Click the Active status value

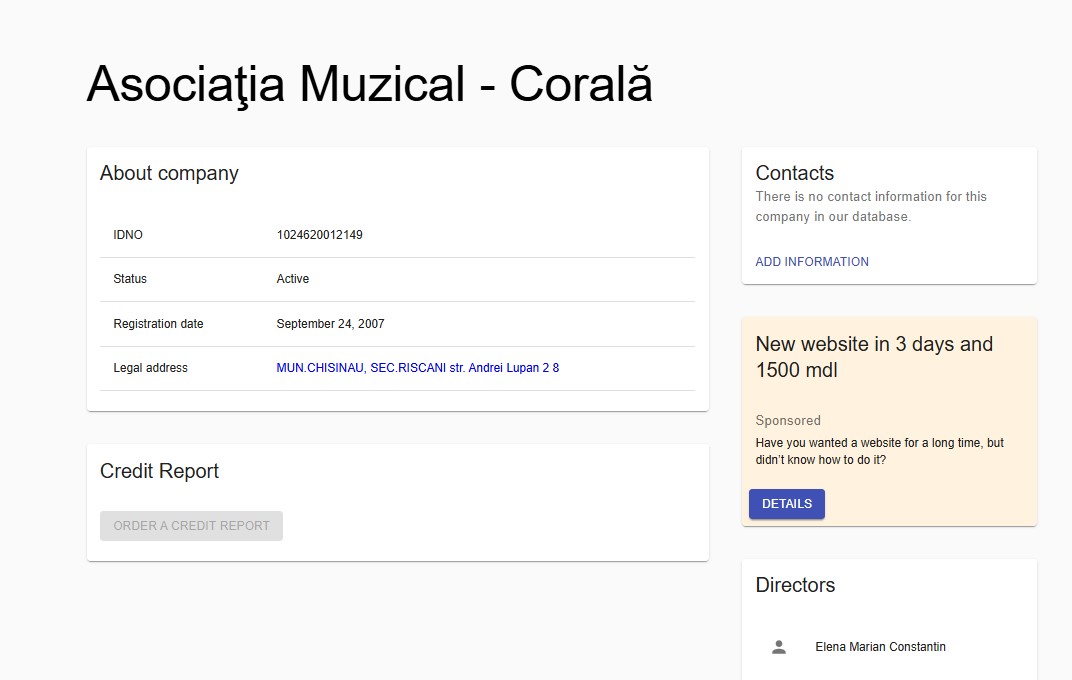pyautogui.click(x=292, y=279)
